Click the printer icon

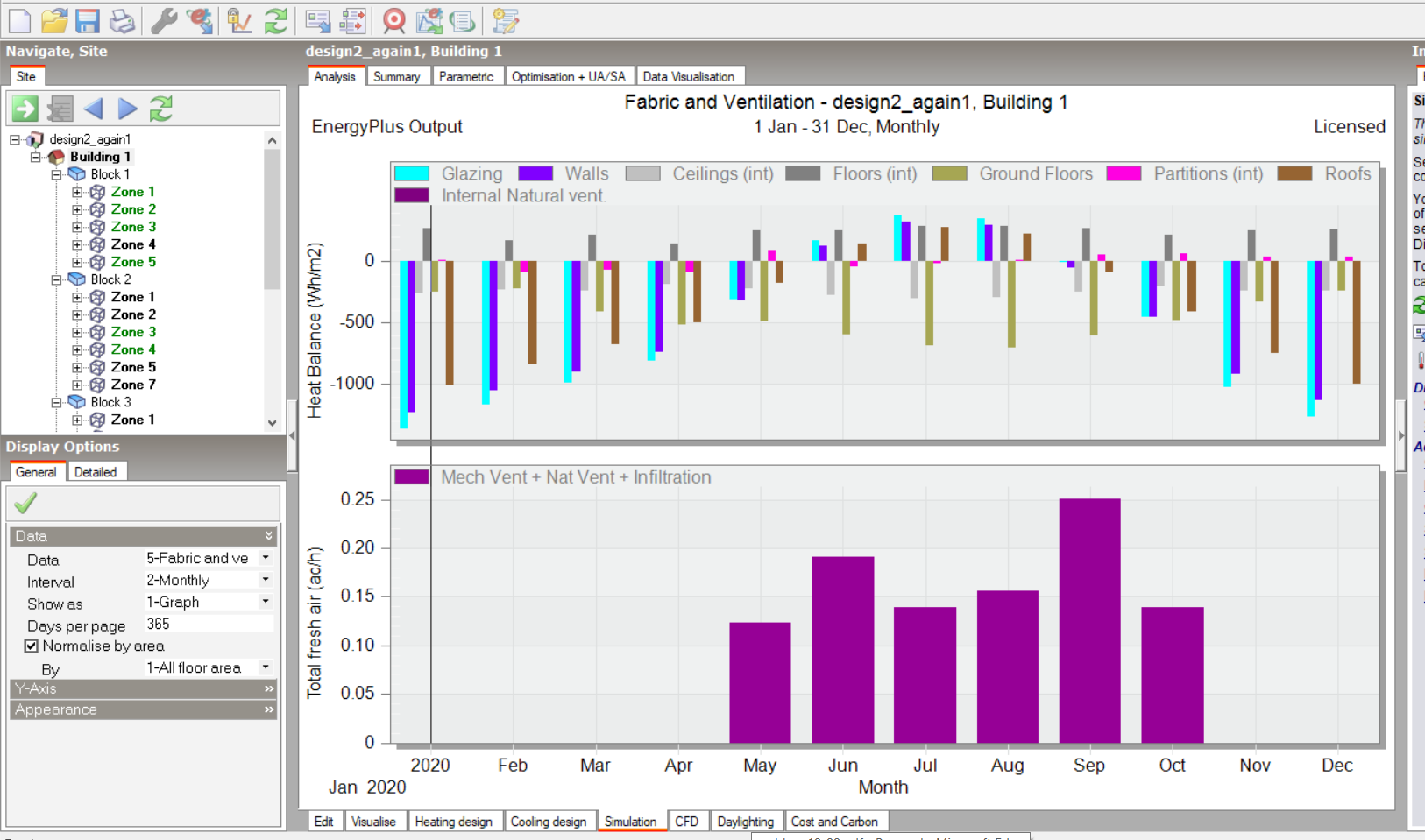(122, 20)
